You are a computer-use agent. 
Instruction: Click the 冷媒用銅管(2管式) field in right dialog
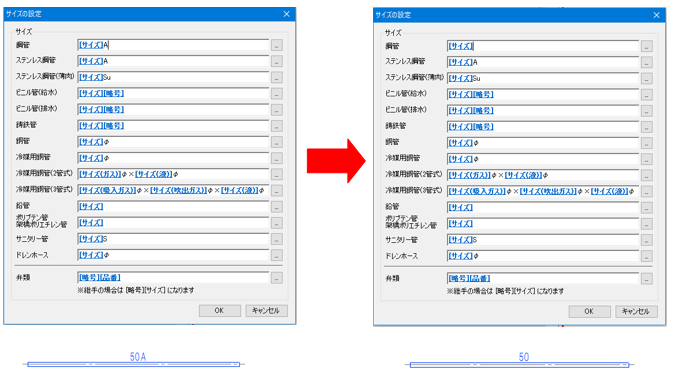[x=543, y=175]
